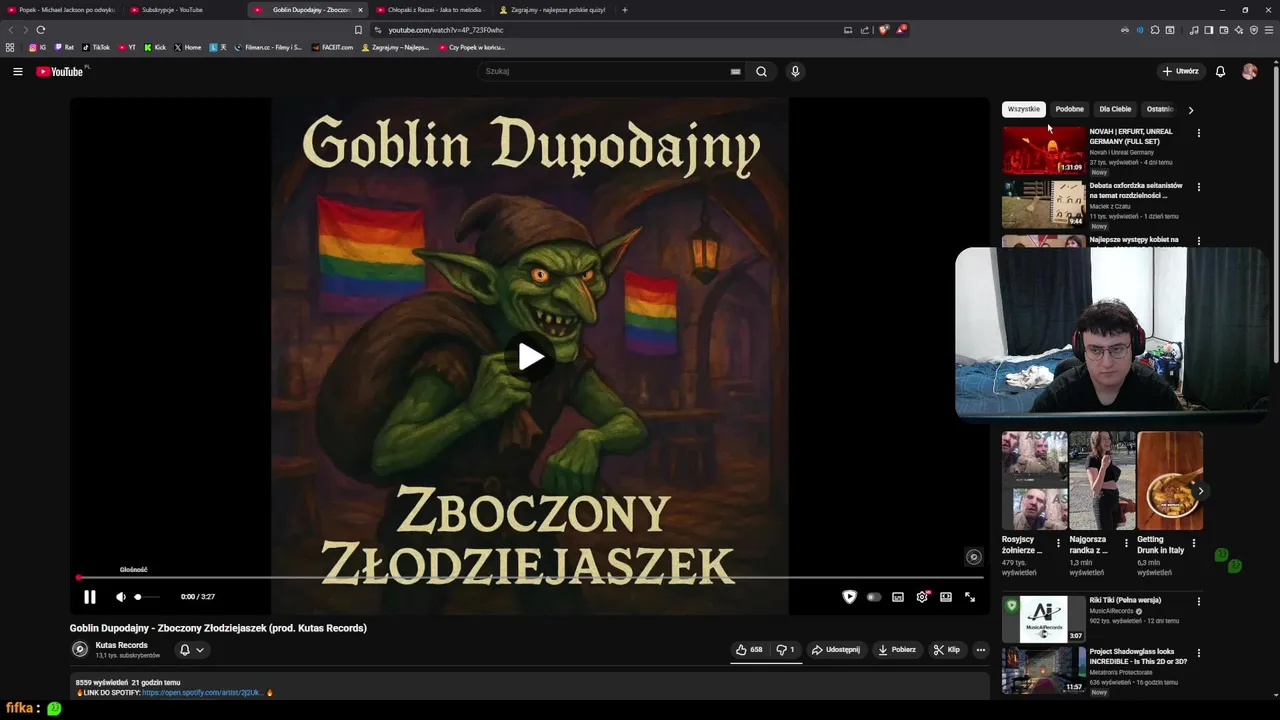Viewport: 1280px width, 720px height.
Task: Open the TikTok bookmark
Action: coord(96,47)
